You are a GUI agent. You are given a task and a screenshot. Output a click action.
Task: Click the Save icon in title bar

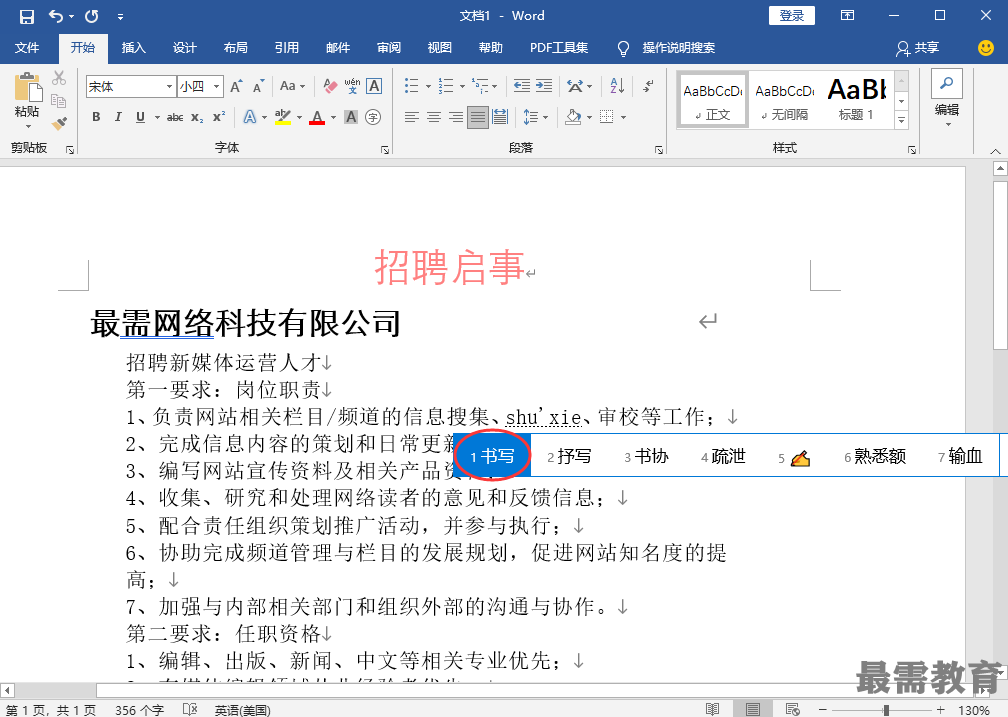pos(26,16)
